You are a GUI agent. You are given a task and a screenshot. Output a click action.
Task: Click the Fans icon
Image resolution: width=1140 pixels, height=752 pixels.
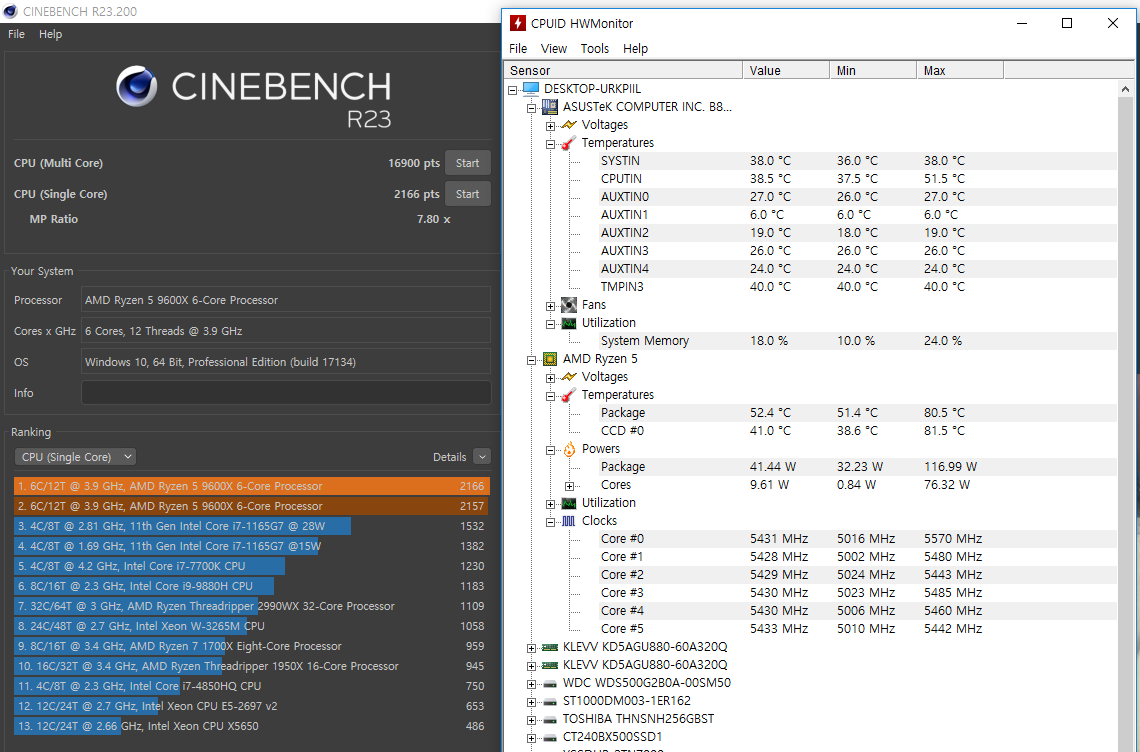569,305
